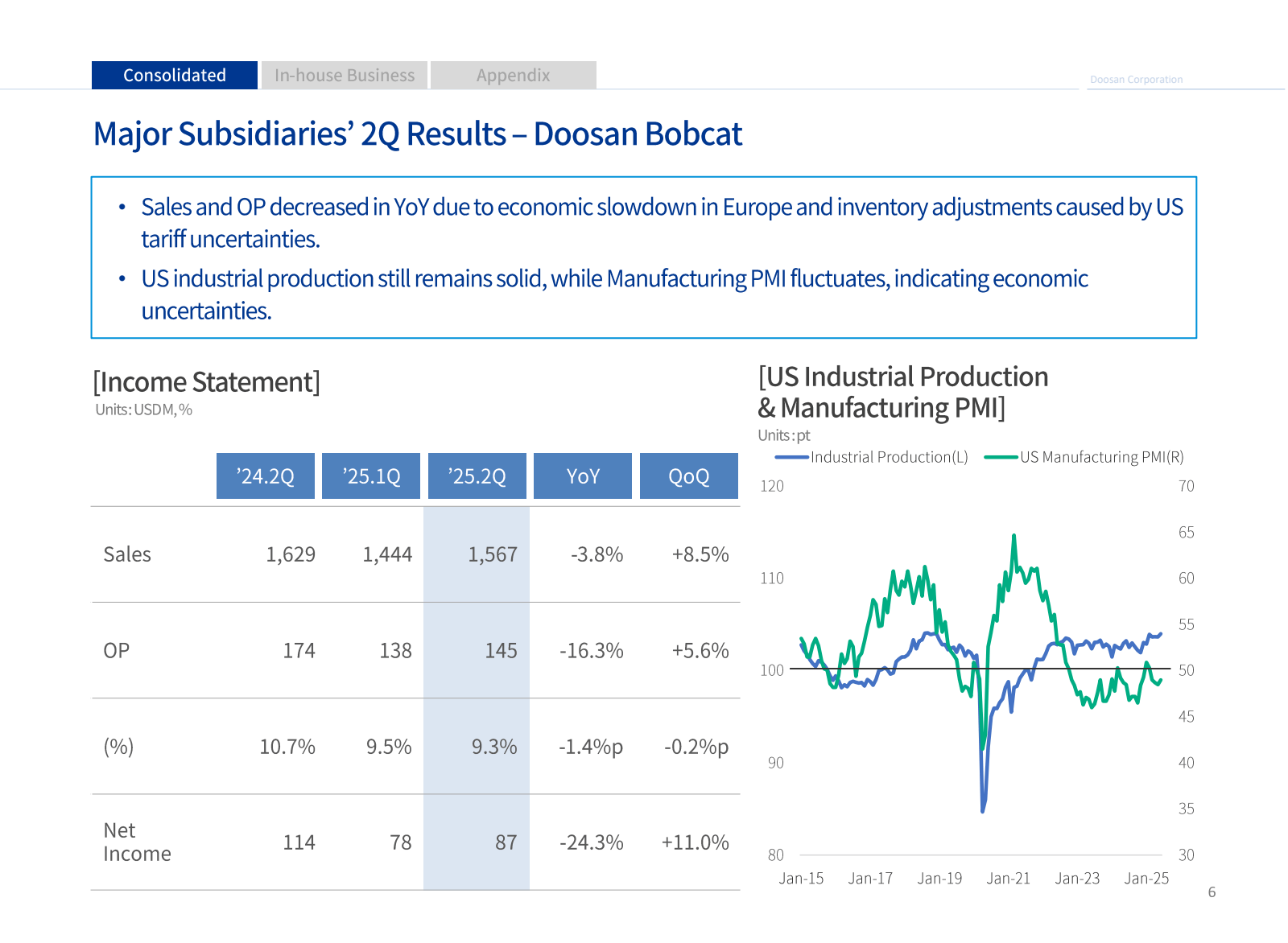
Task: Select the OP value 145
Action: [501, 650]
